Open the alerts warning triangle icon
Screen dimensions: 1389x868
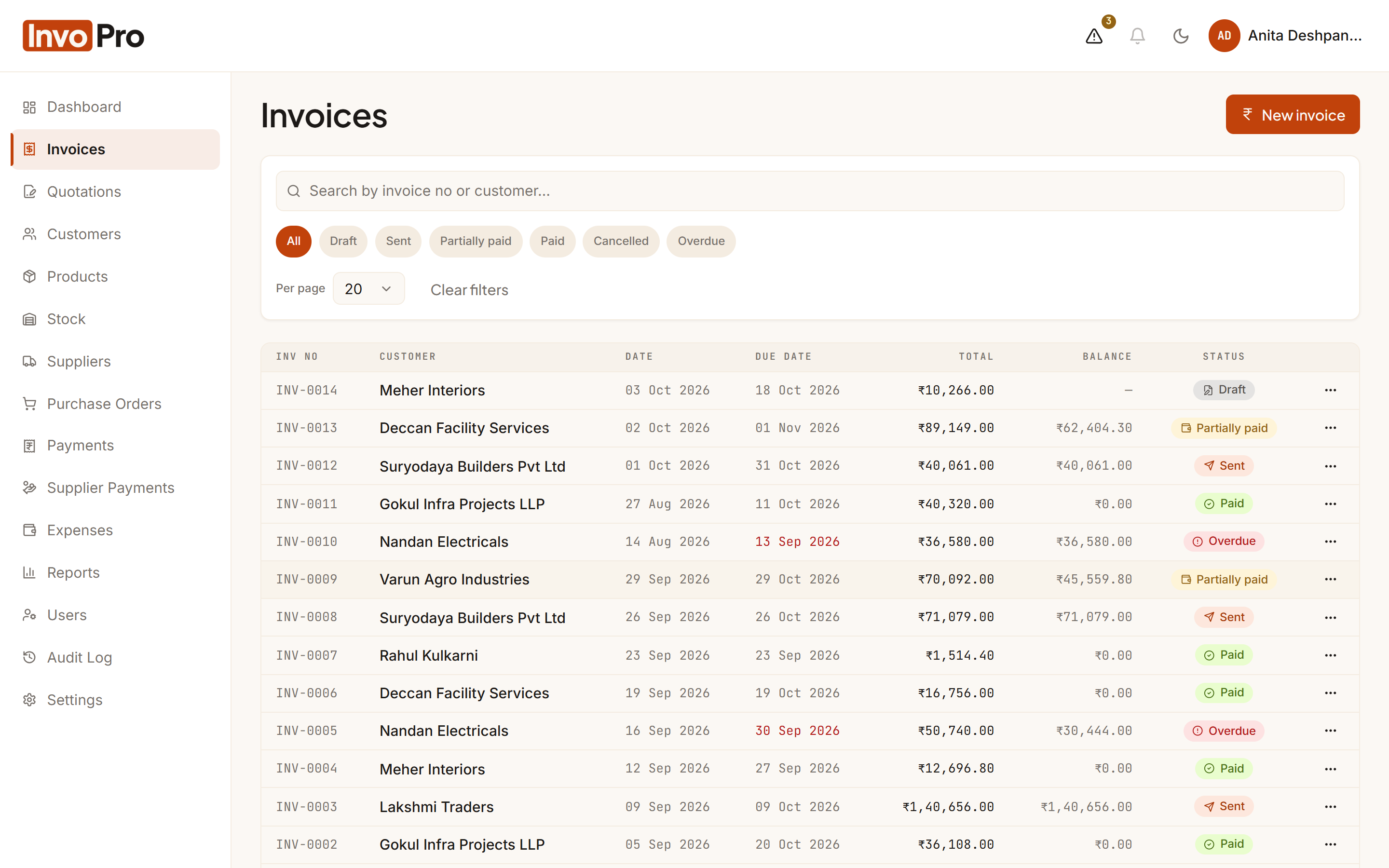pyautogui.click(x=1094, y=36)
